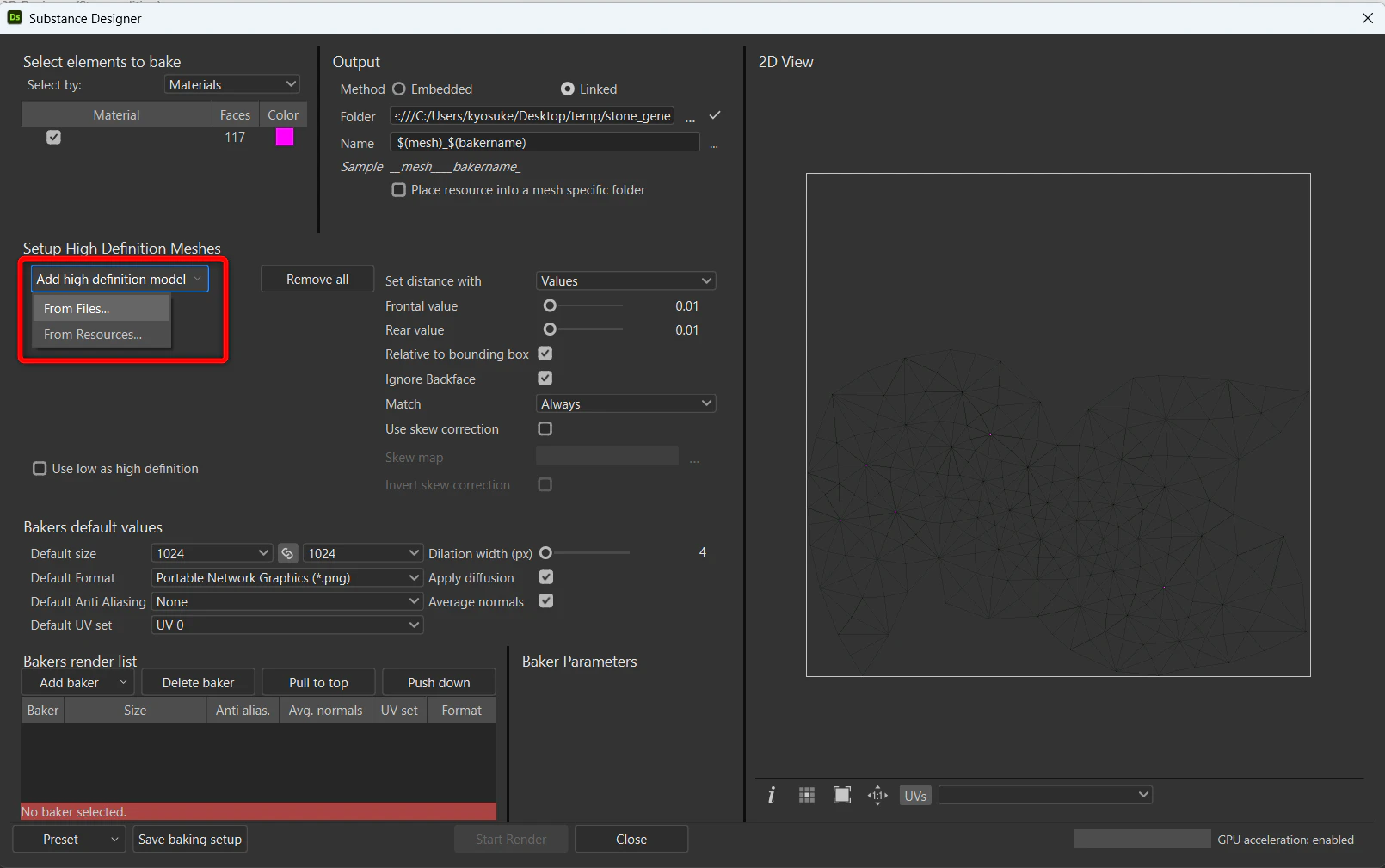Click the UV mesh preview in 2D View

tap(1058, 425)
